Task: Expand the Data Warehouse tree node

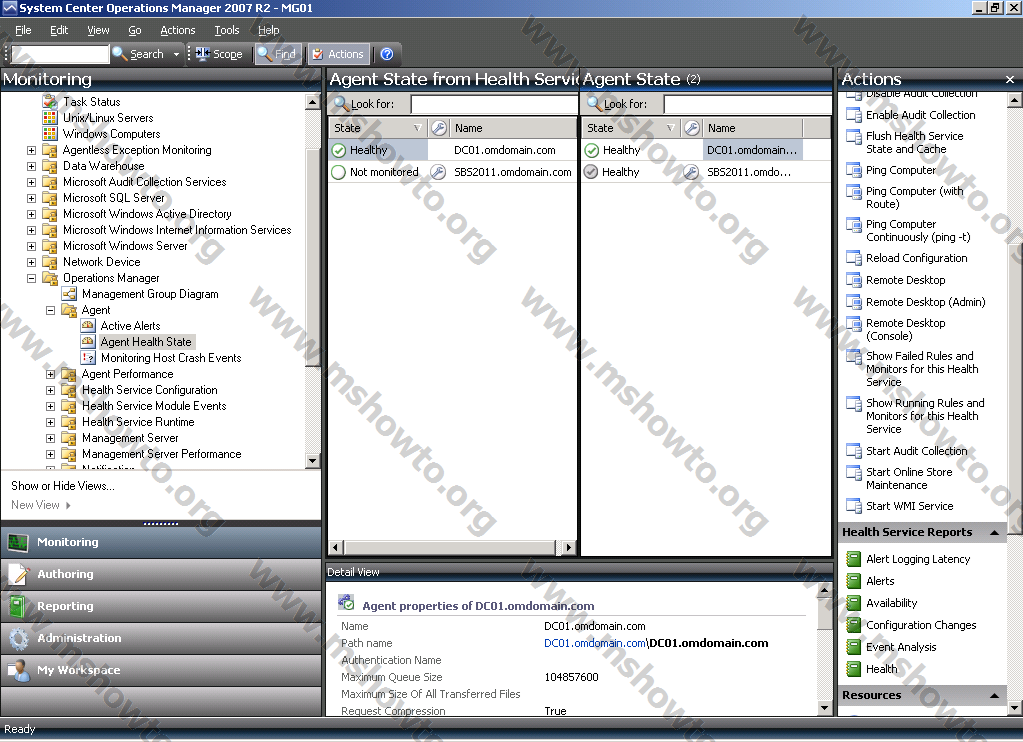Action: point(31,166)
